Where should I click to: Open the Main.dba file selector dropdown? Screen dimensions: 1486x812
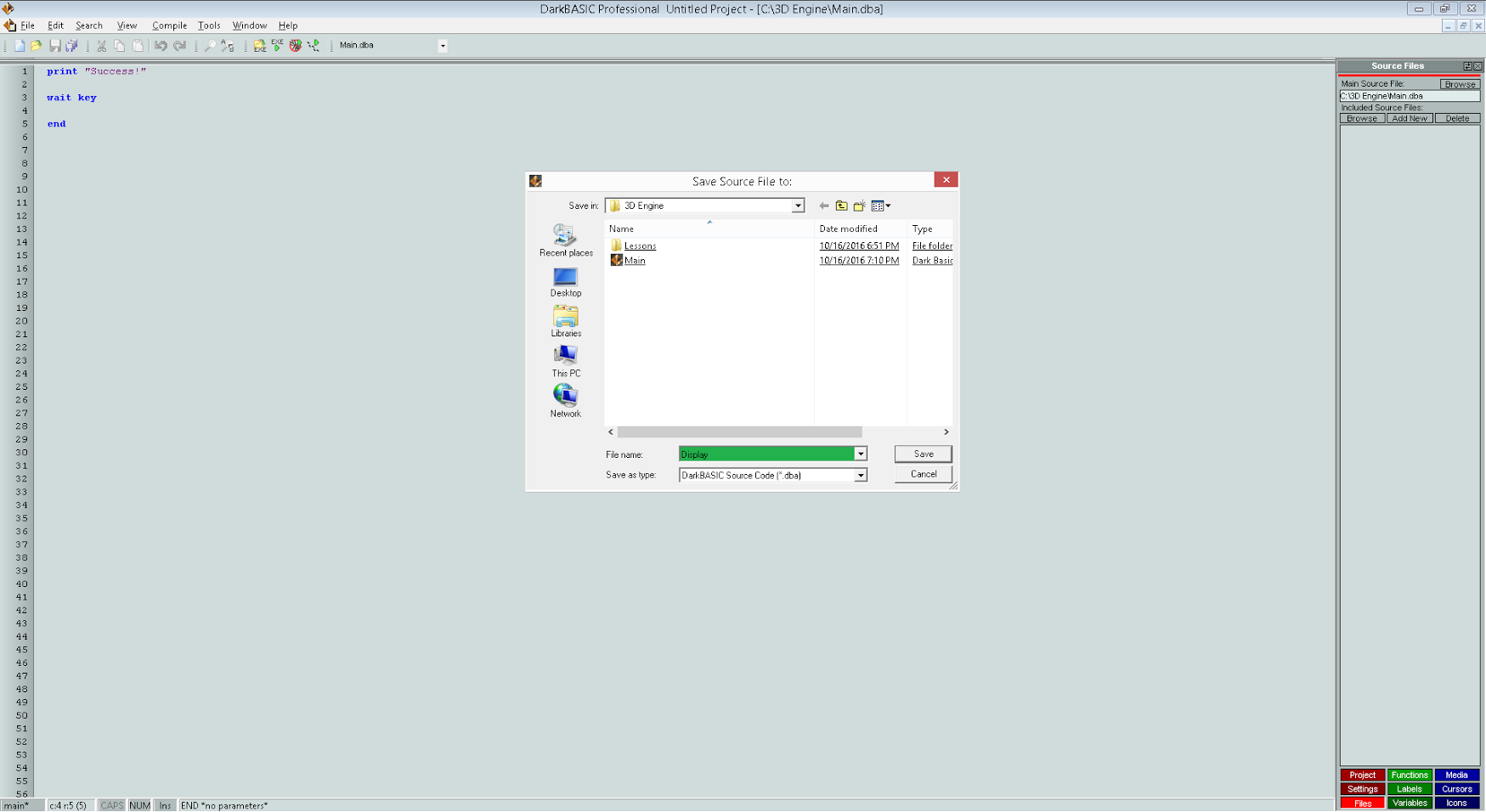coord(442,46)
